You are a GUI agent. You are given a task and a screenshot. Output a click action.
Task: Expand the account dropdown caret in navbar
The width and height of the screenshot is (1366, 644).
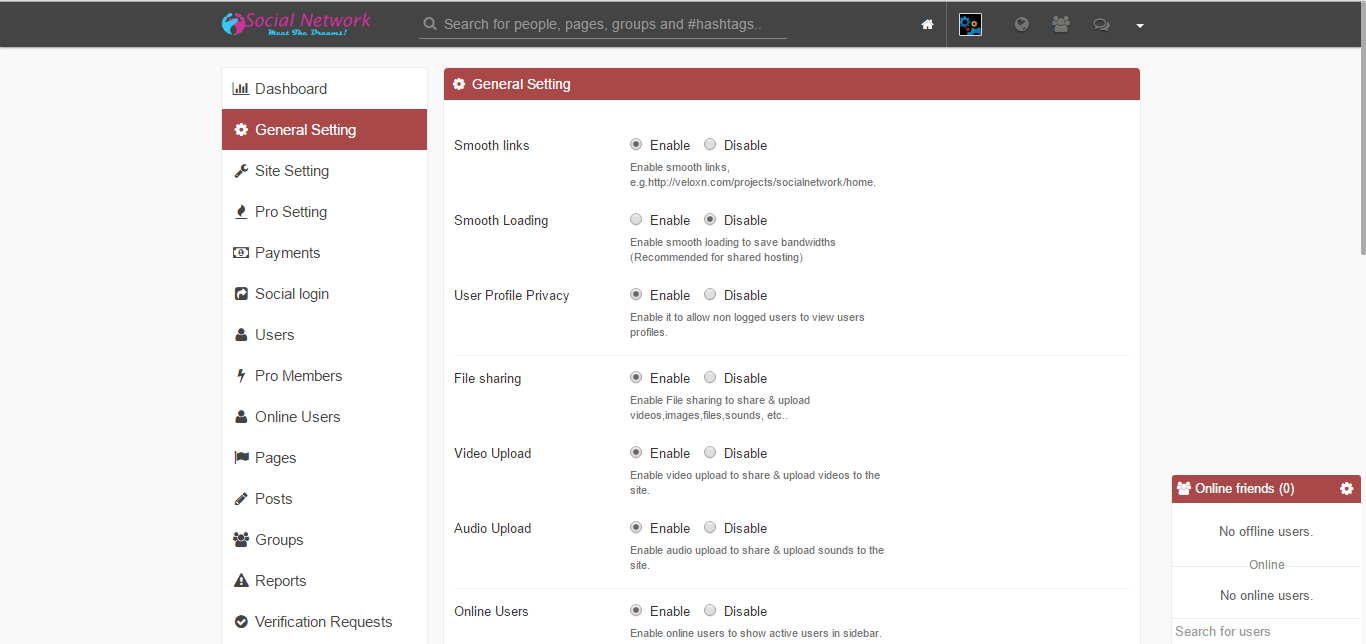click(x=1139, y=26)
